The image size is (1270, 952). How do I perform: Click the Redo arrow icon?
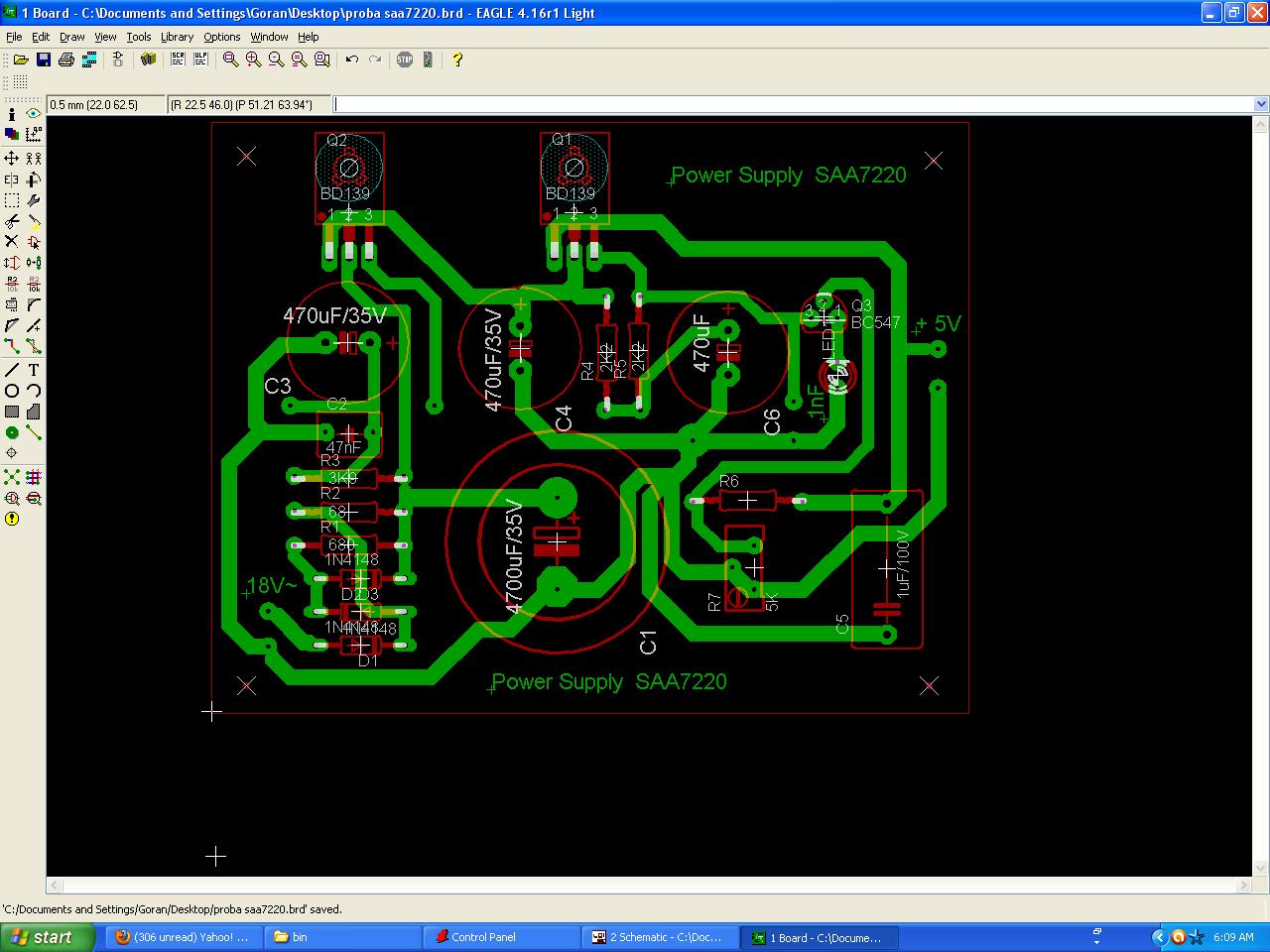click(x=374, y=59)
